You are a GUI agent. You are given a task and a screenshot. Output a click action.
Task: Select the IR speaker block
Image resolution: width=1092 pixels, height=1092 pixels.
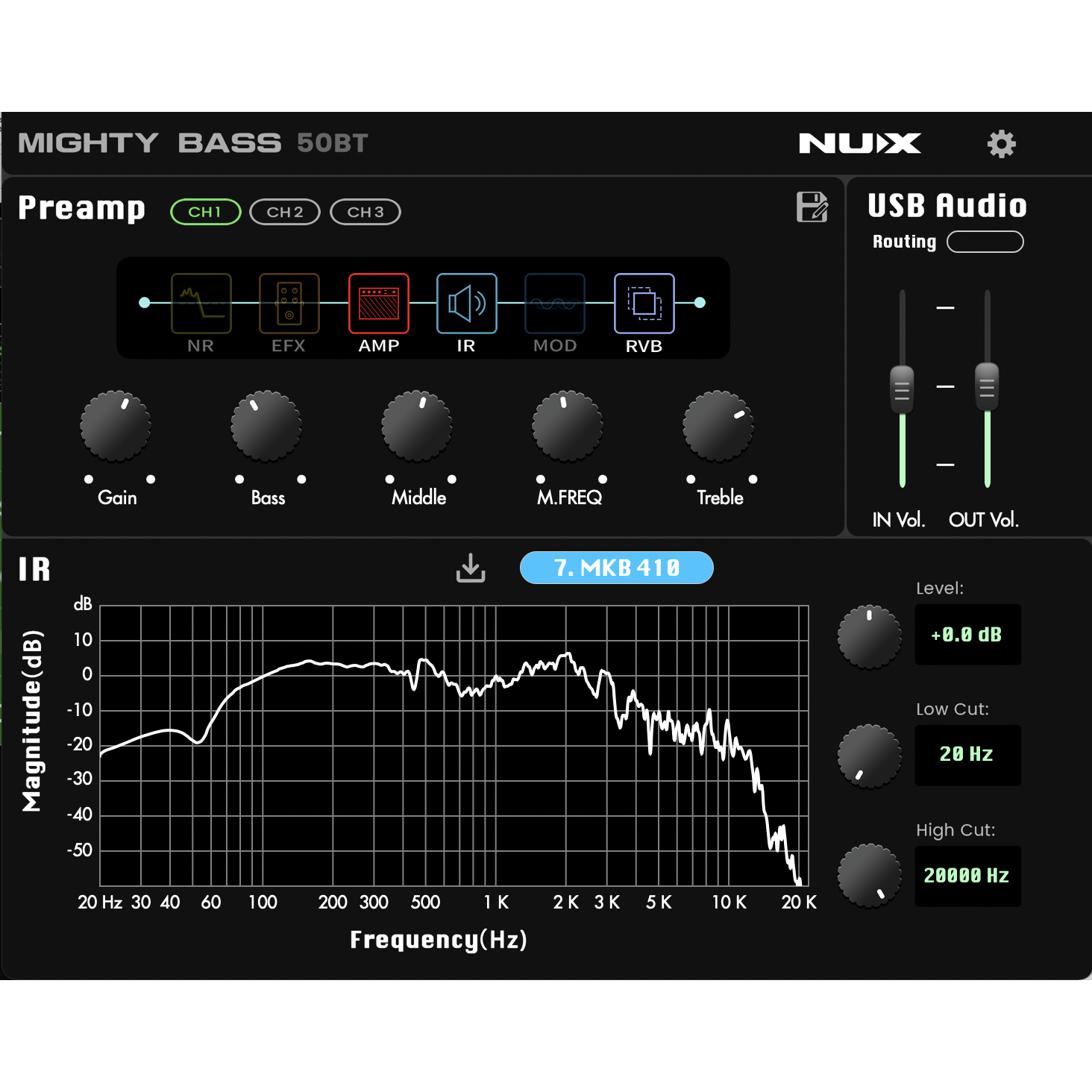[467, 303]
